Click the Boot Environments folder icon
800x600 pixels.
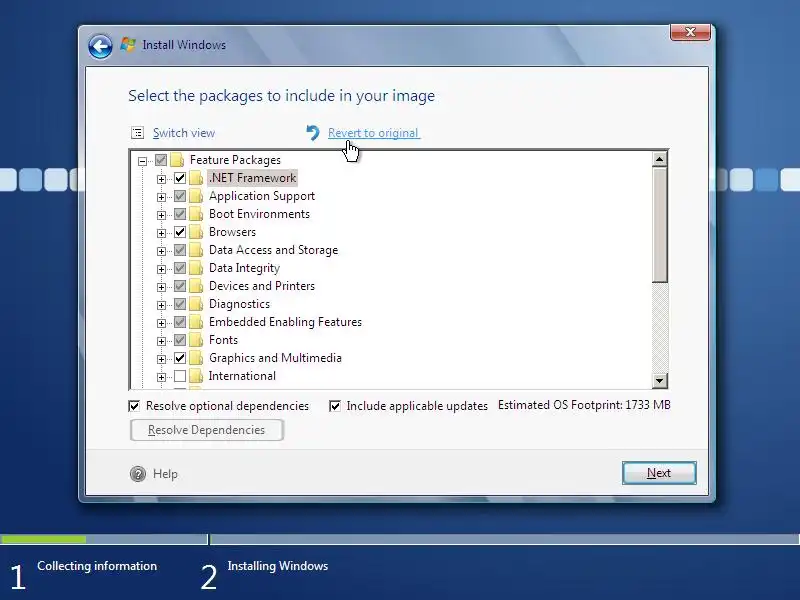[196, 214]
